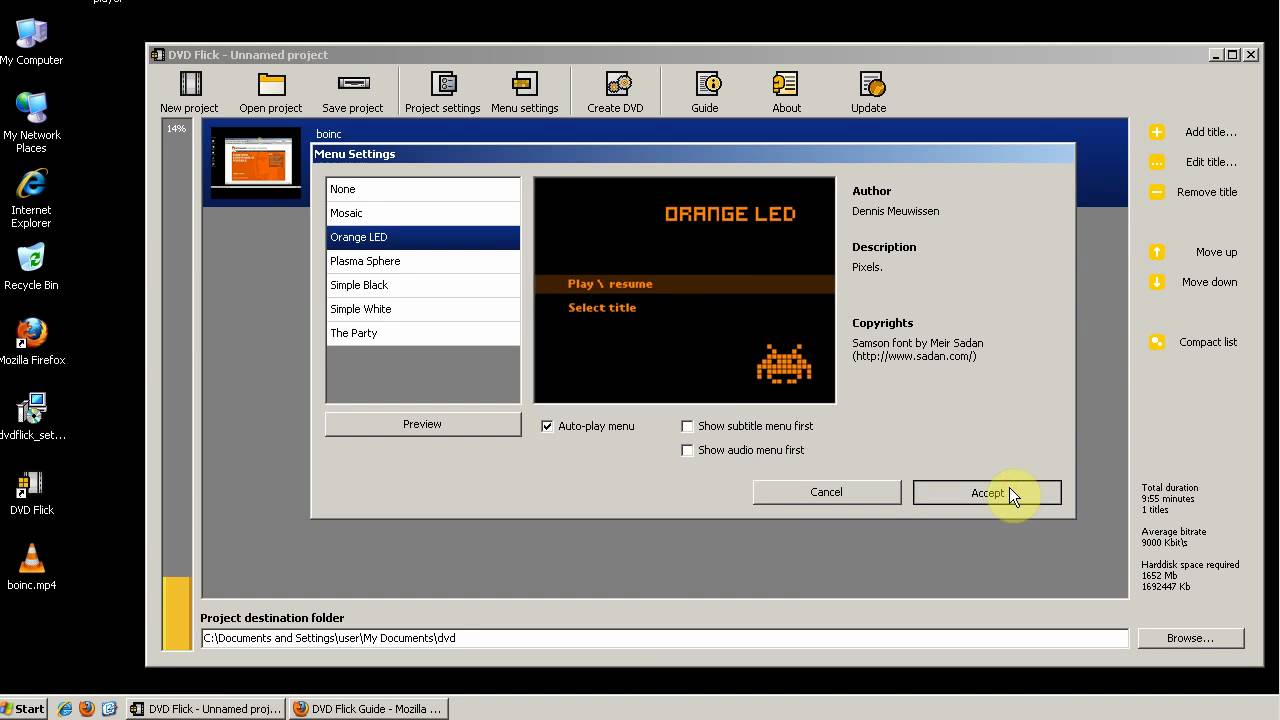The height and width of the screenshot is (720, 1280).
Task: Open the Open project folder icon
Action: [271, 84]
